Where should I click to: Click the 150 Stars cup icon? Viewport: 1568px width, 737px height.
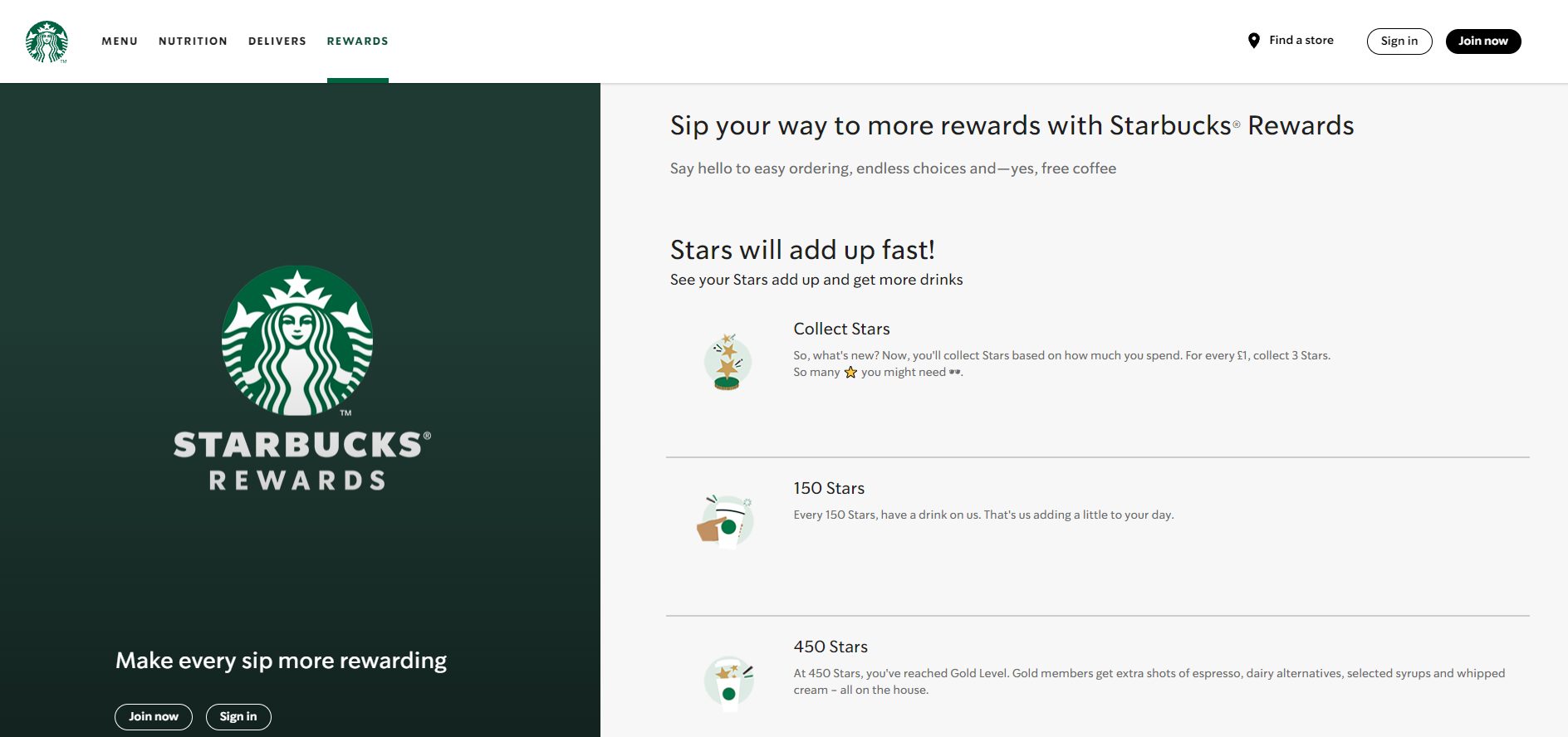click(728, 521)
